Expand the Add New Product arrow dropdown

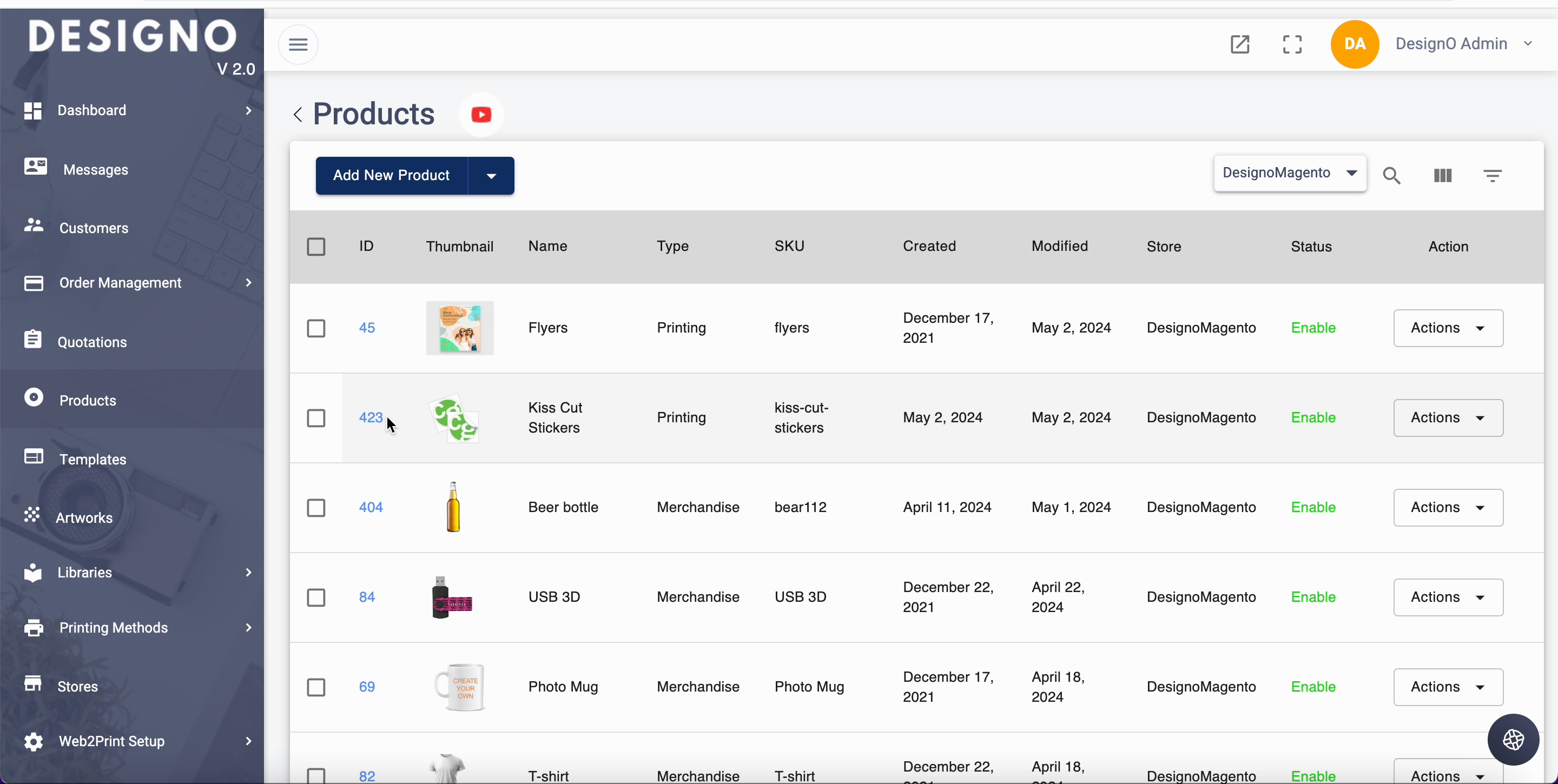(491, 176)
